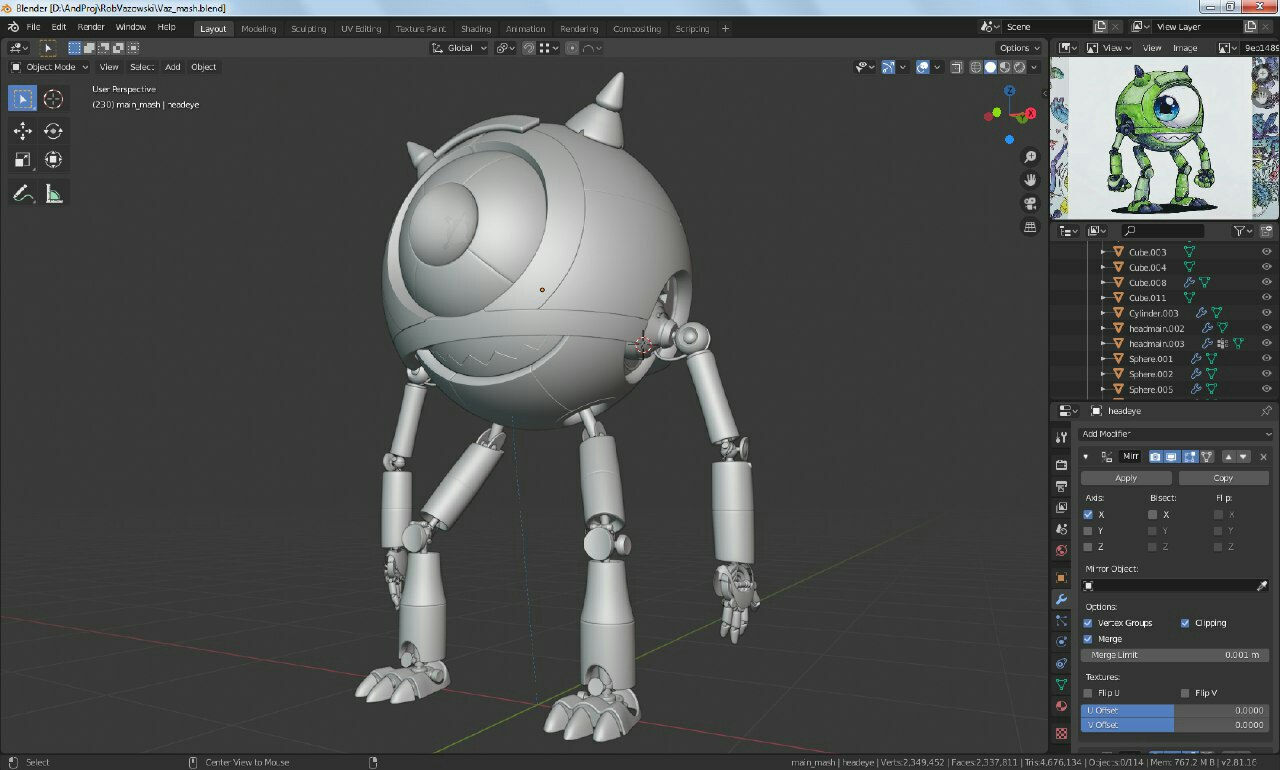Open the overlays options dropdown

click(x=938, y=67)
